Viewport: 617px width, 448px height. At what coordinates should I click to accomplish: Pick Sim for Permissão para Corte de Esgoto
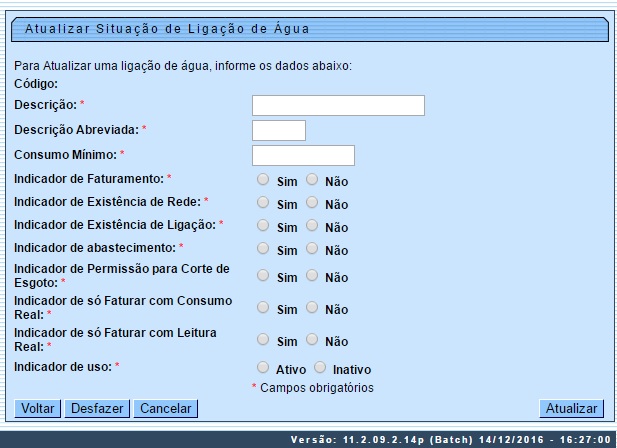[x=263, y=275]
